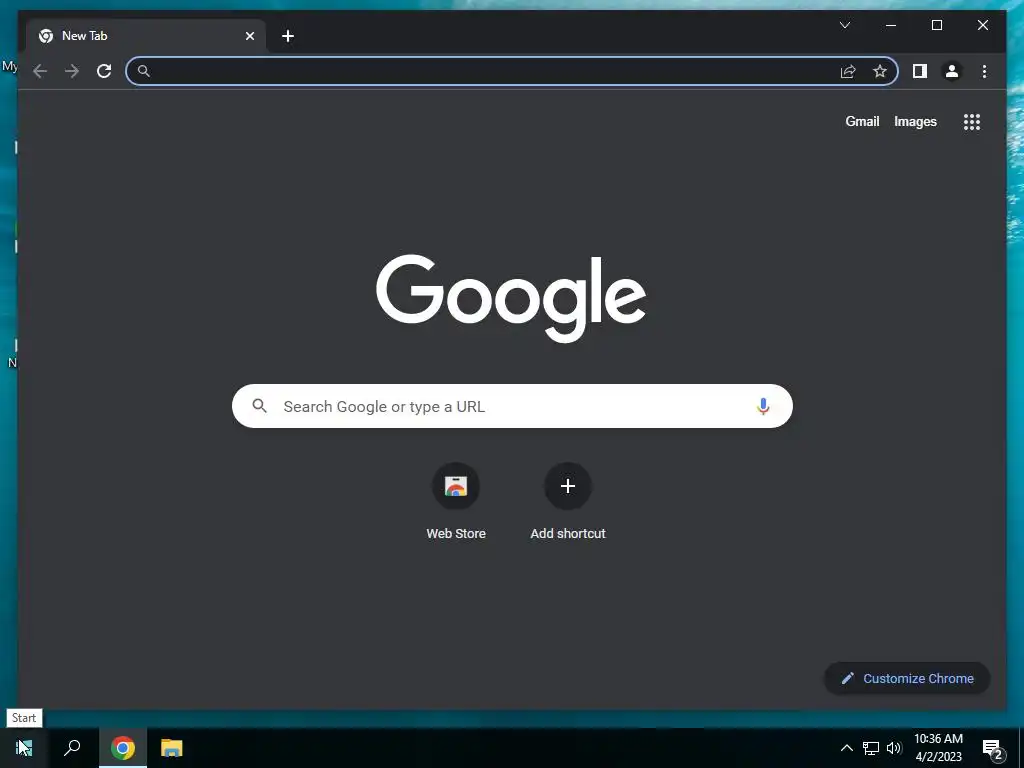This screenshot has height=768, width=1024.
Task: Open taskbar search magnifier
Action: pyautogui.click(x=72, y=748)
